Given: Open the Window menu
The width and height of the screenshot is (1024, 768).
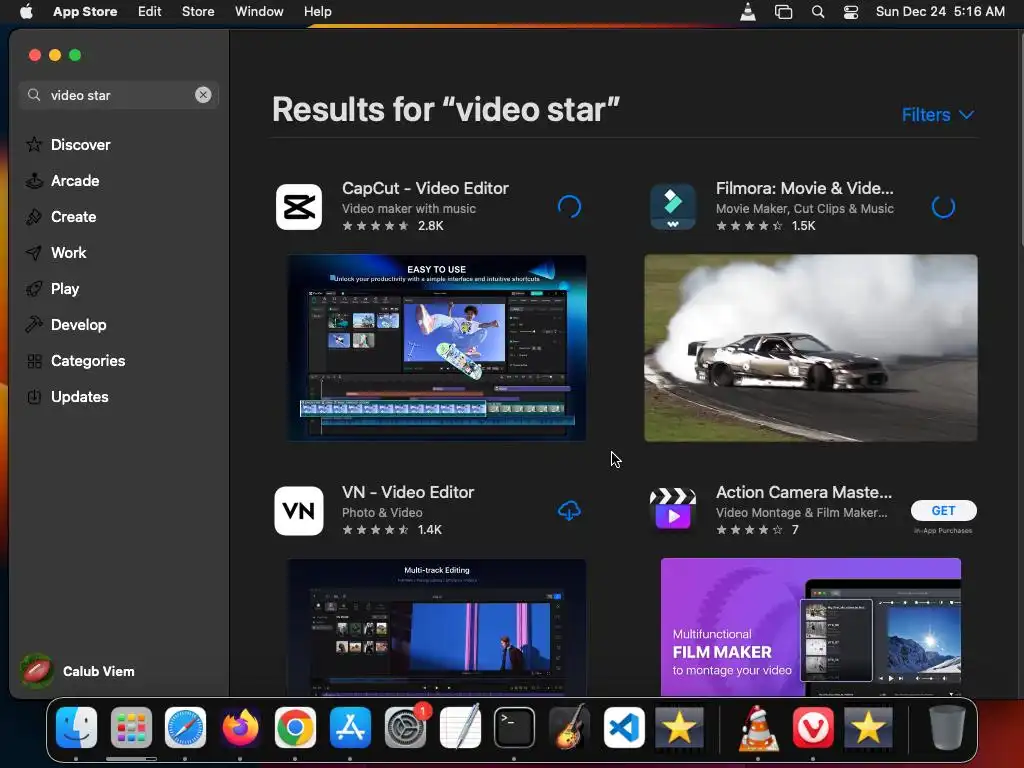Looking at the screenshot, I should [x=259, y=12].
